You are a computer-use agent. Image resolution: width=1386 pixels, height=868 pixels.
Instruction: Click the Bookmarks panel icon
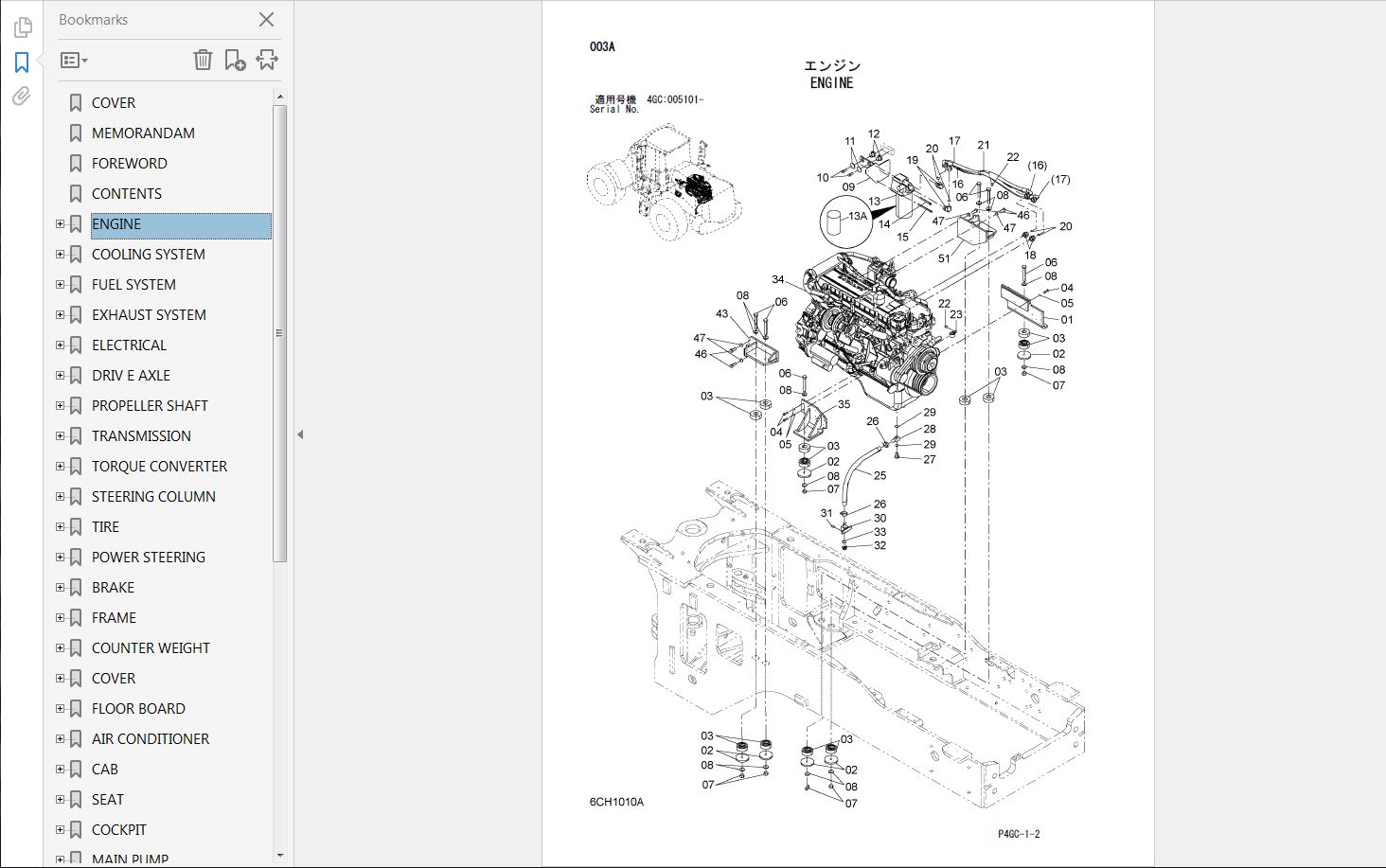tap(22, 62)
